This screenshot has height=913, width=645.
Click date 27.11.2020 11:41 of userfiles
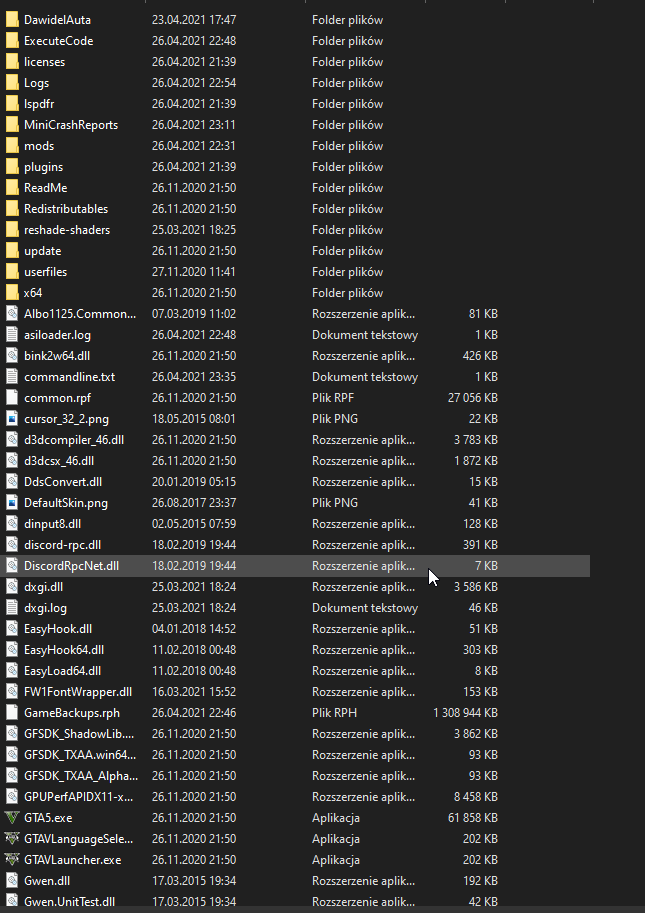pyautogui.click(x=194, y=271)
